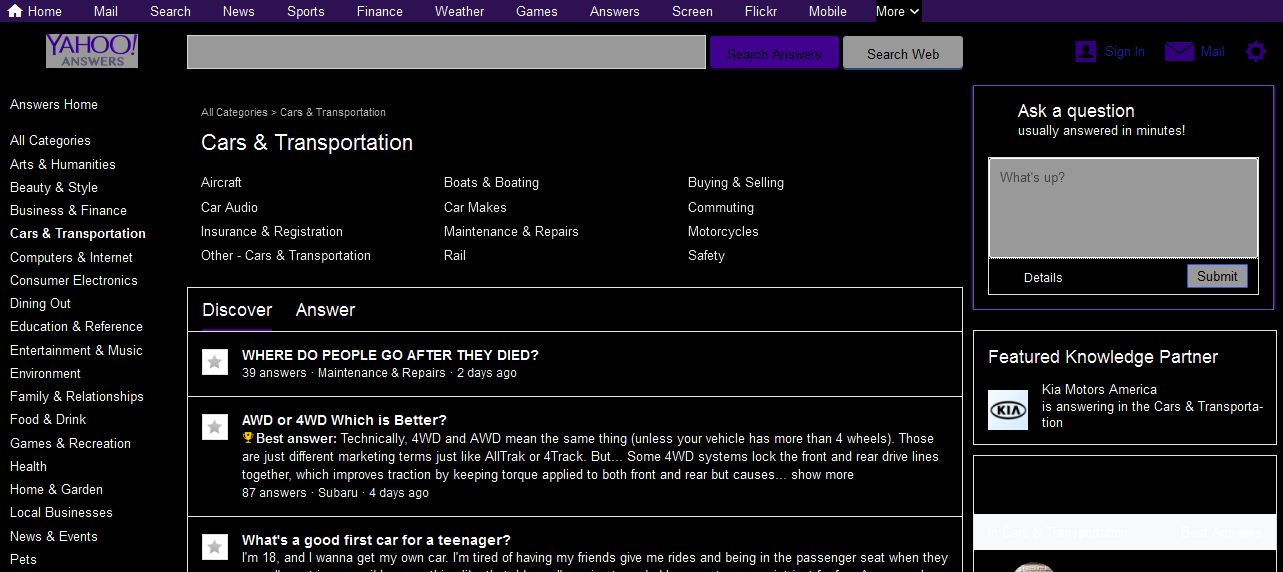
Task: Open the settings gear icon
Action: [1256, 51]
